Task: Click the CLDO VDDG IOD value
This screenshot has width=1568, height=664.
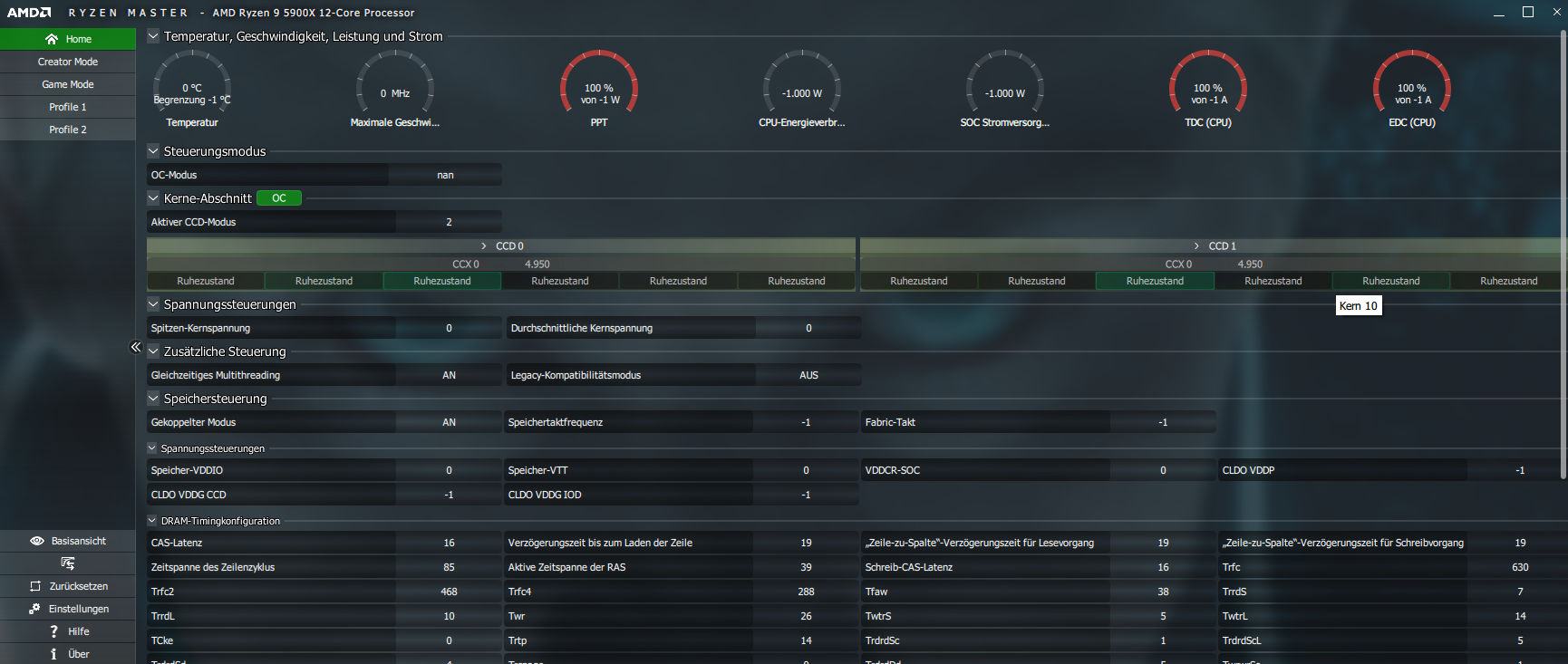Action: pos(806,495)
